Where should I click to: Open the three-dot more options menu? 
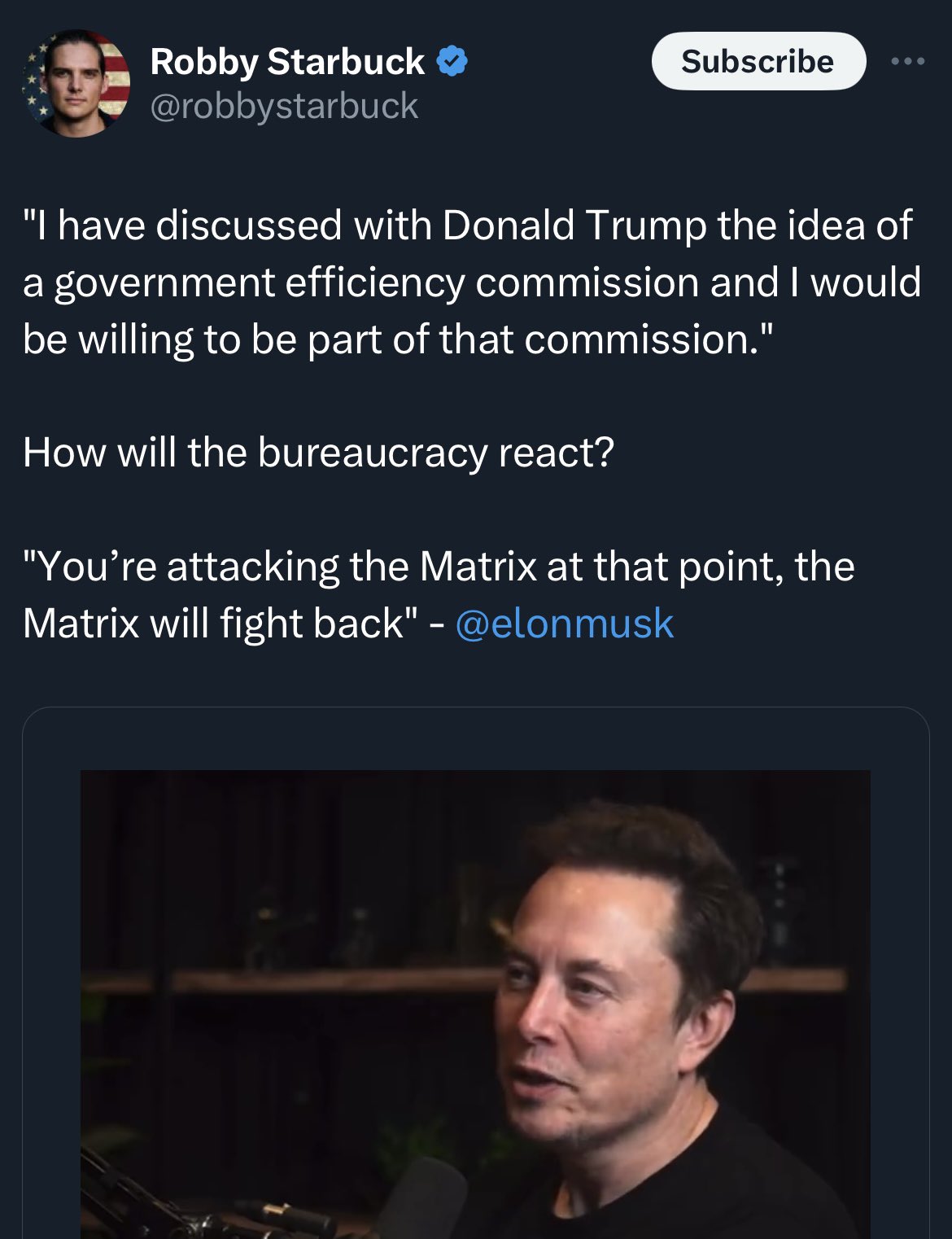(907, 61)
